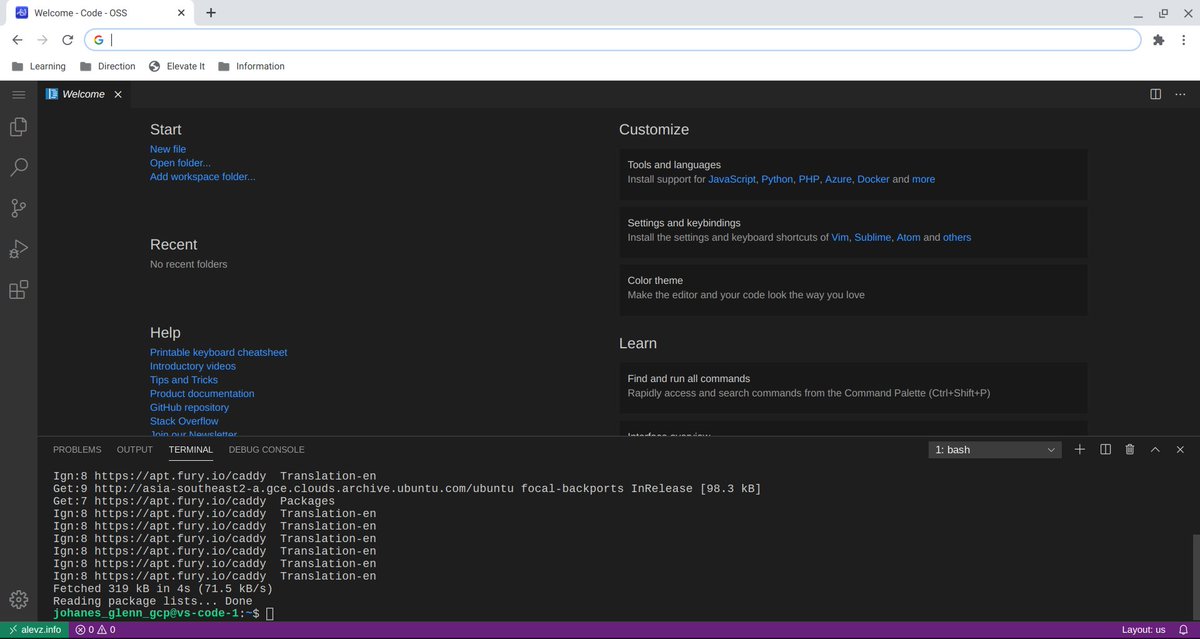Screen dimensions: 1200x639
Task: Go back in the browser
Action: 17,40
